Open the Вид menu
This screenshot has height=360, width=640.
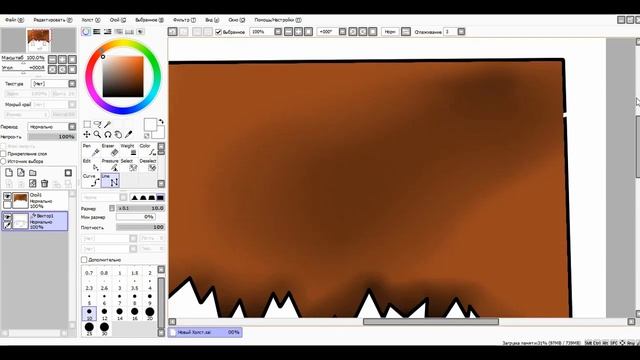212,20
